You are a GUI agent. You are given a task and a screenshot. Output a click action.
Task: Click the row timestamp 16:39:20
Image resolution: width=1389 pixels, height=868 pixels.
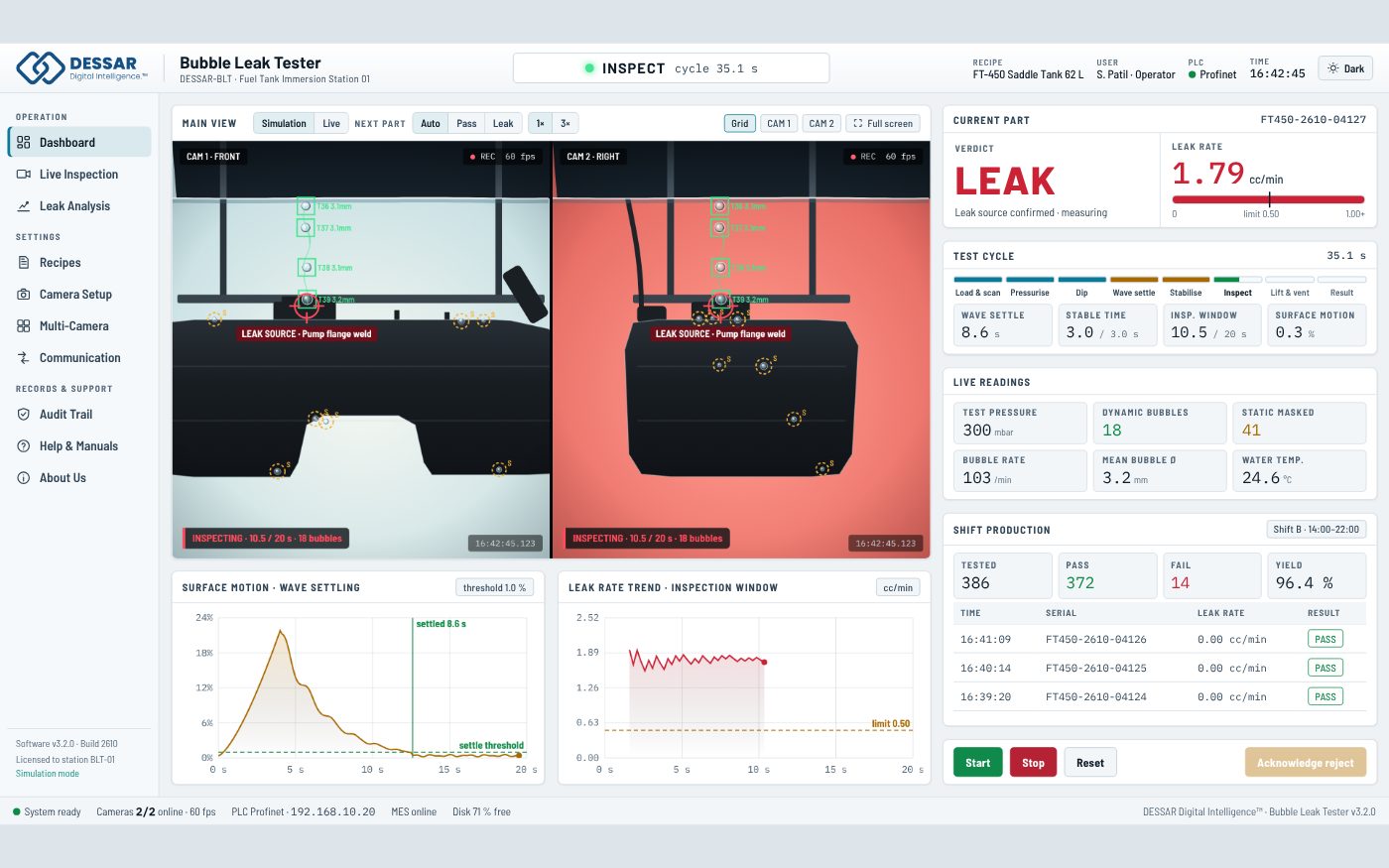tap(985, 696)
